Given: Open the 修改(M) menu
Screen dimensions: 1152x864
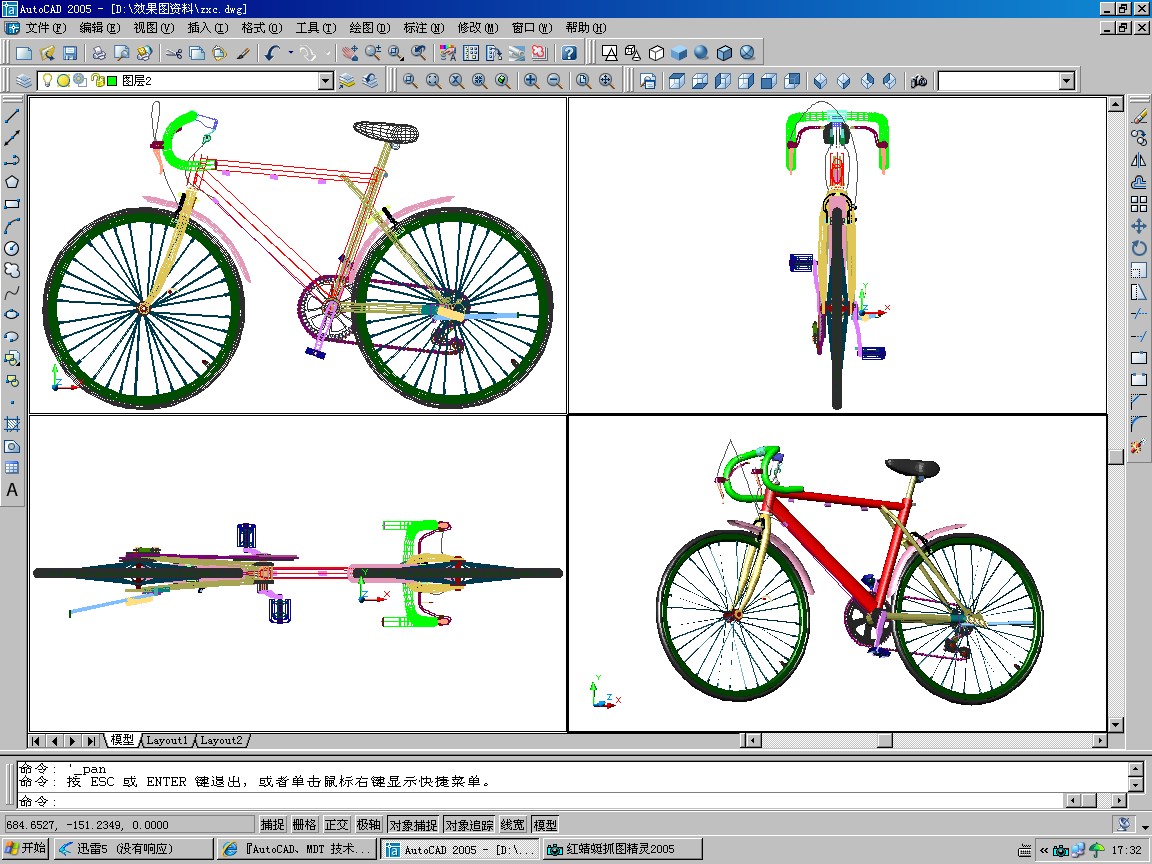Looking at the screenshot, I should 478,28.
